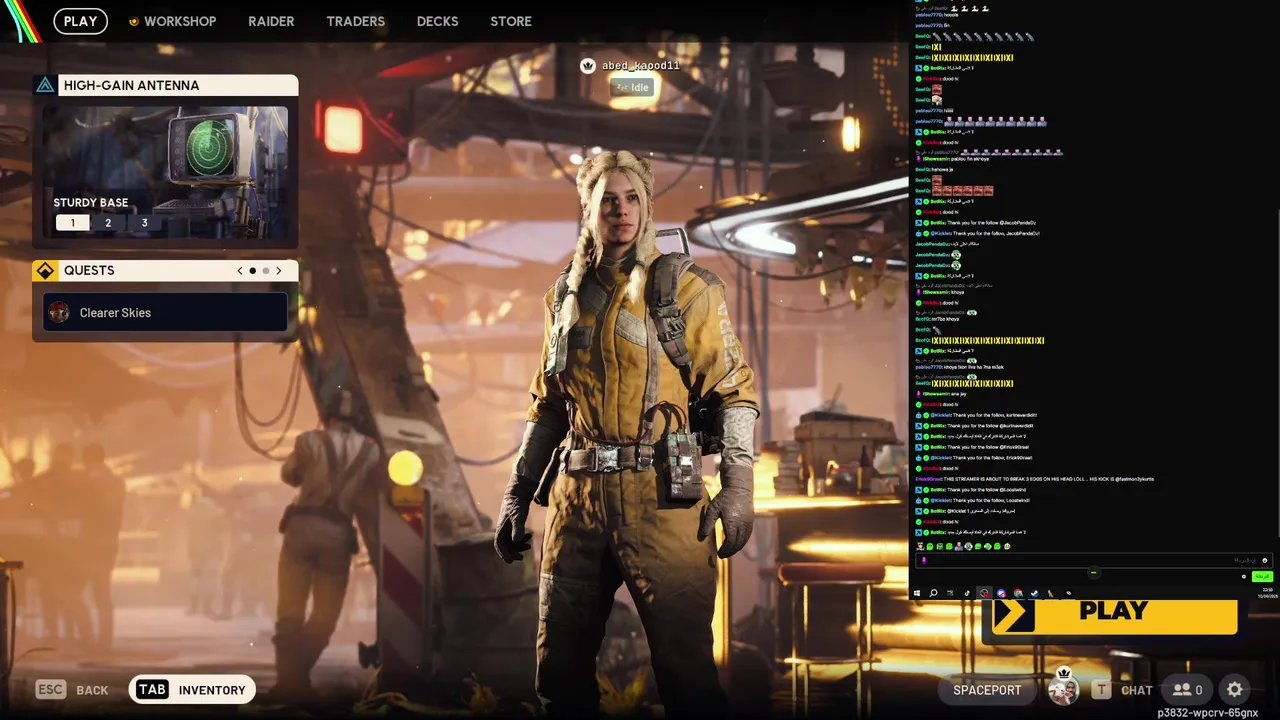Image resolution: width=1280 pixels, height=720 pixels.
Task: Click the chat message input field
Action: 1093,560
